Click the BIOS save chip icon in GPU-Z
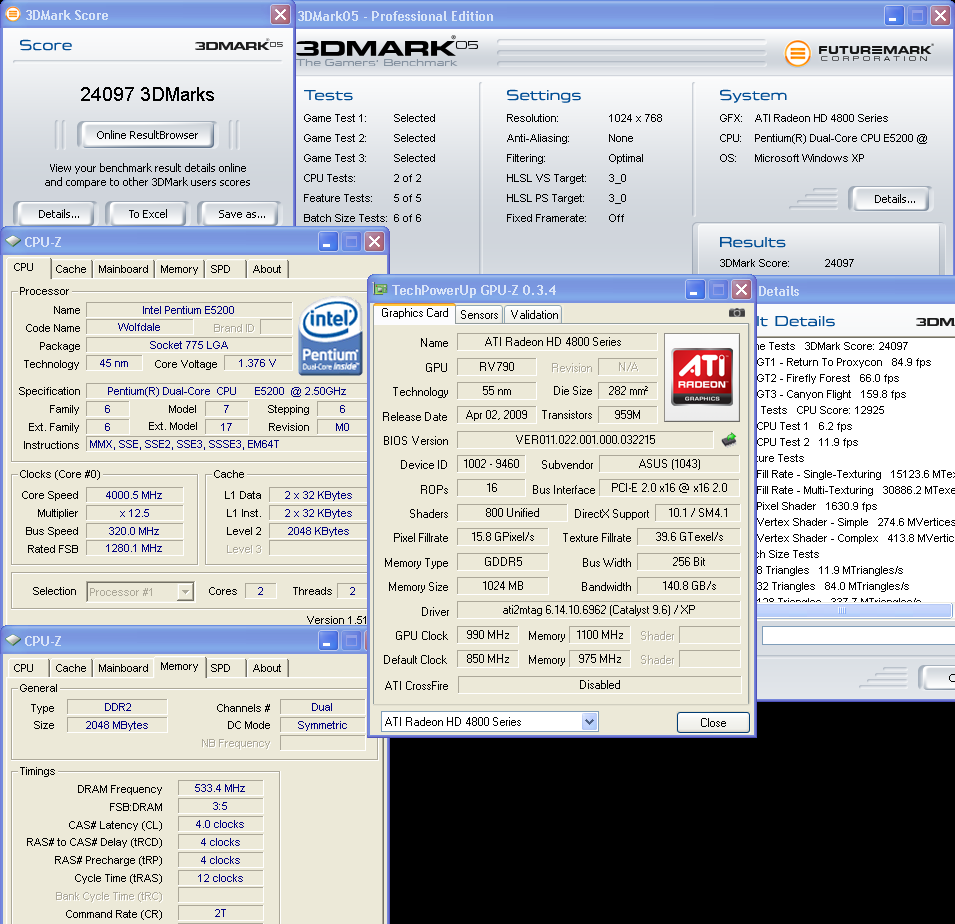This screenshot has height=924, width=955. (x=729, y=440)
